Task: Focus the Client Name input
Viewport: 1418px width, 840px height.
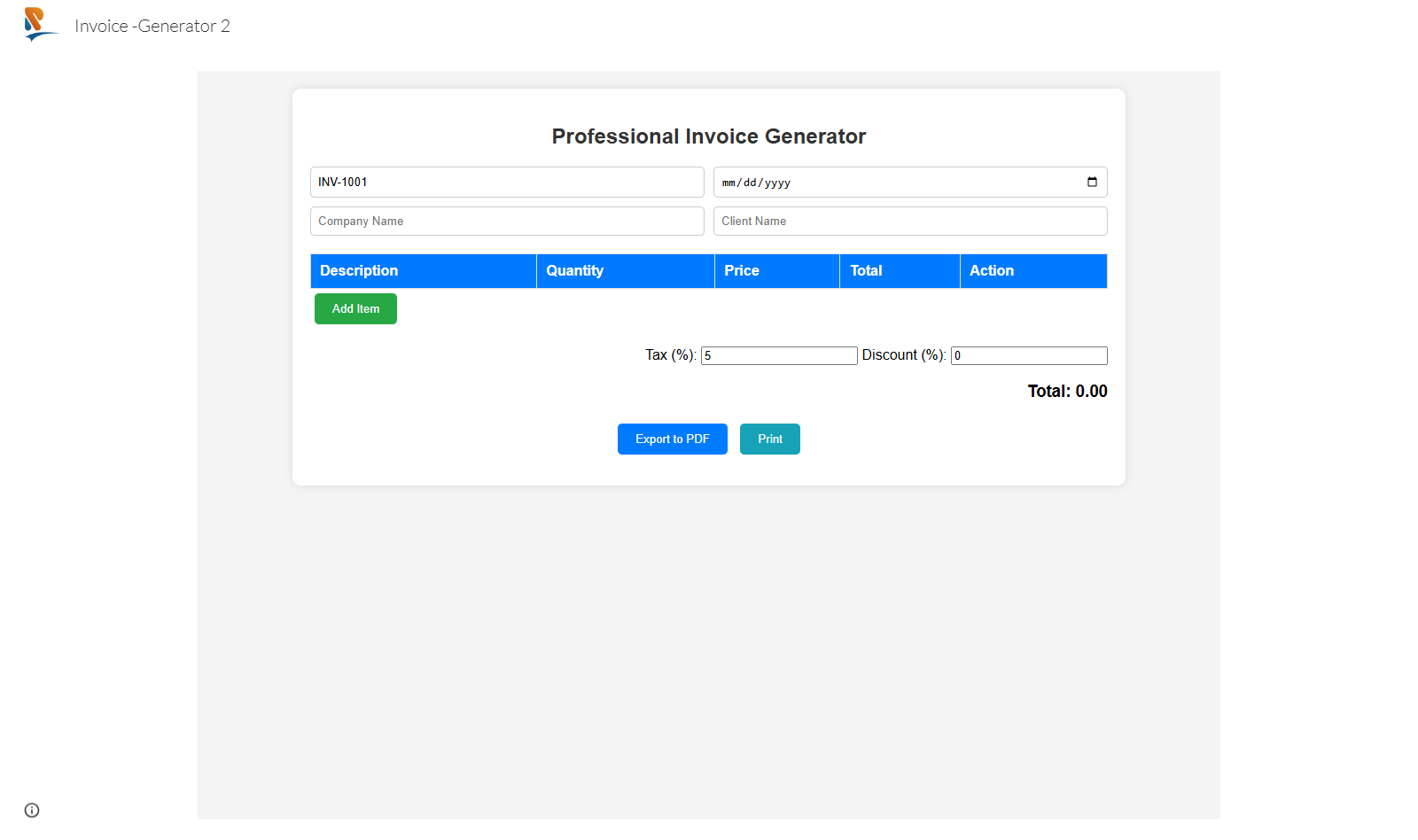Action: tap(910, 221)
